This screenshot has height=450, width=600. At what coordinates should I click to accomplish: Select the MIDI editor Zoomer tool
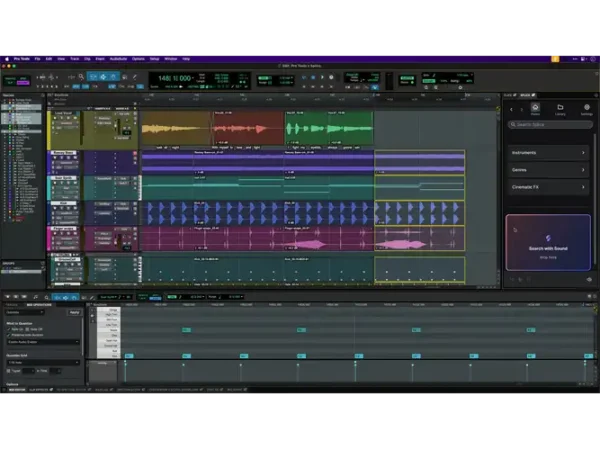(47, 297)
